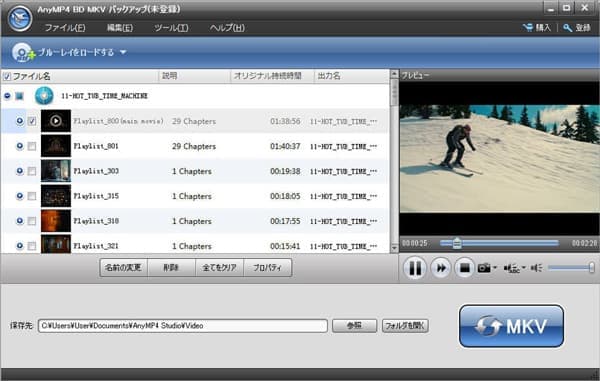This screenshot has width=600, height=381.
Task: Click the AnyMP4 application logo icon
Action: tap(20, 18)
